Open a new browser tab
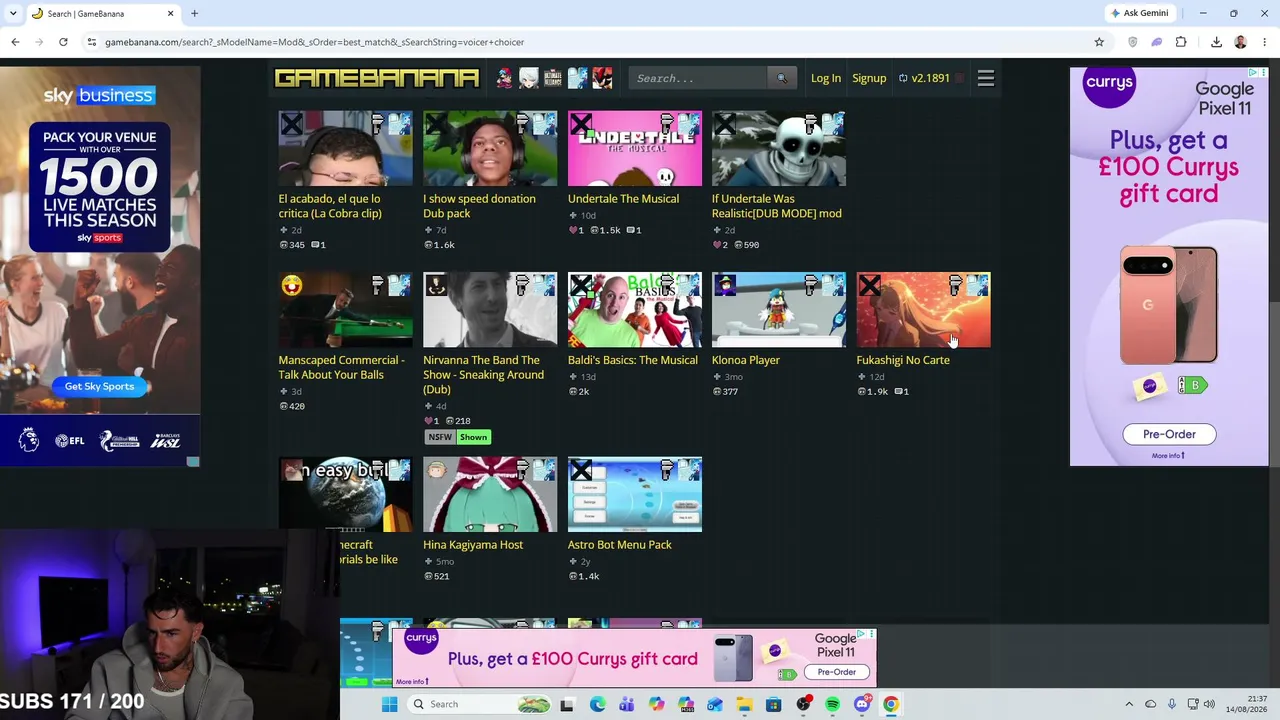The image size is (1280, 720). (x=195, y=13)
